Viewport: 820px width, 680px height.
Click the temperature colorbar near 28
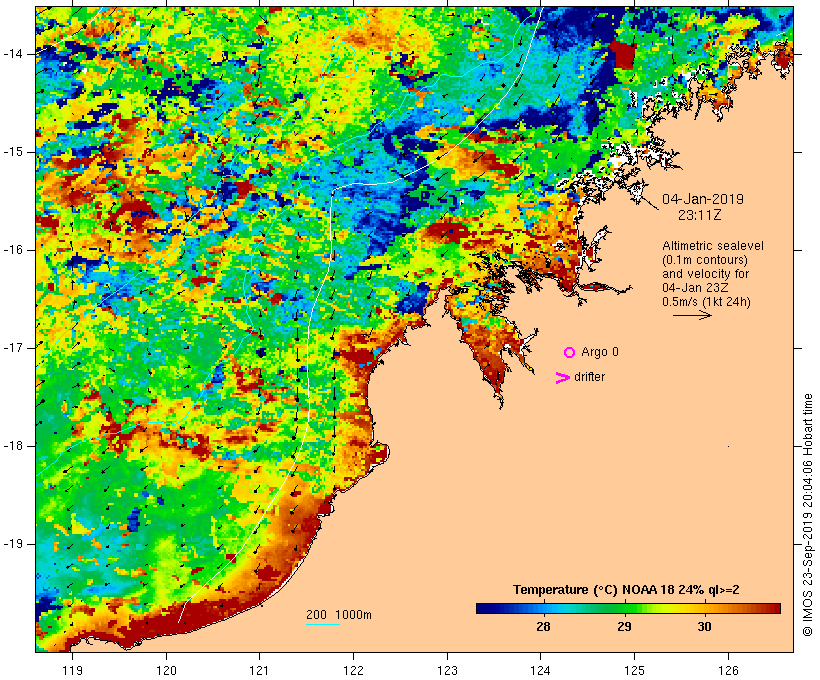544,608
